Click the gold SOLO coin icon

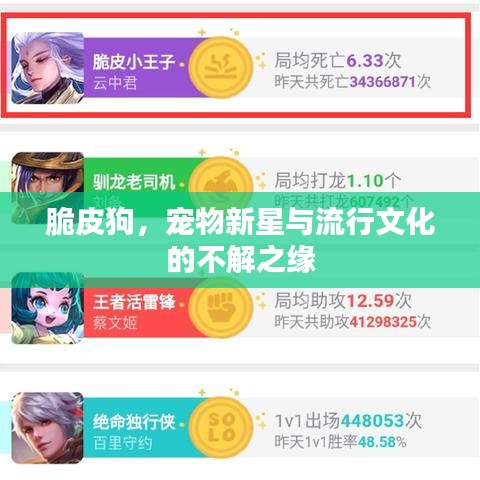tap(221, 428)
